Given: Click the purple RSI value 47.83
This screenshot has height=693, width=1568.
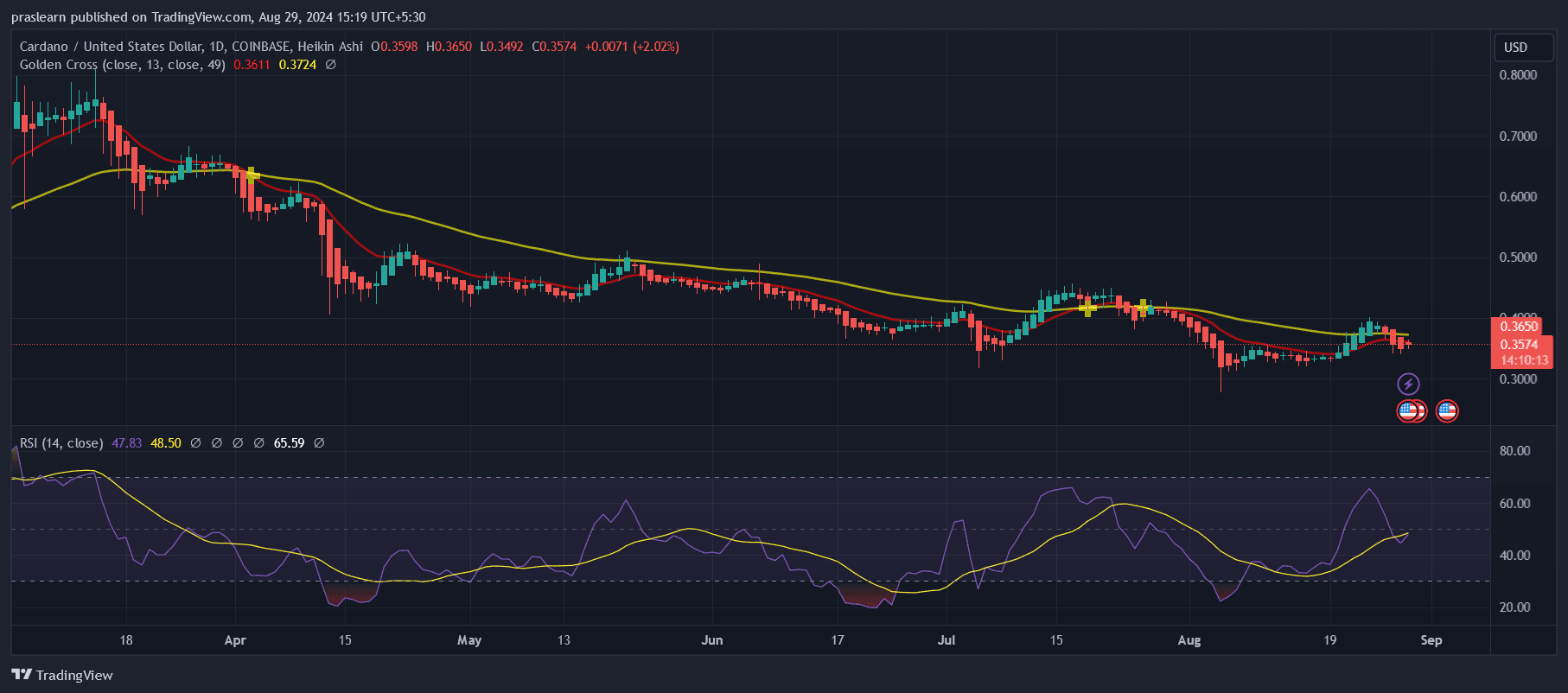Looking at the screenshot, I should click(x=126, y=443).
